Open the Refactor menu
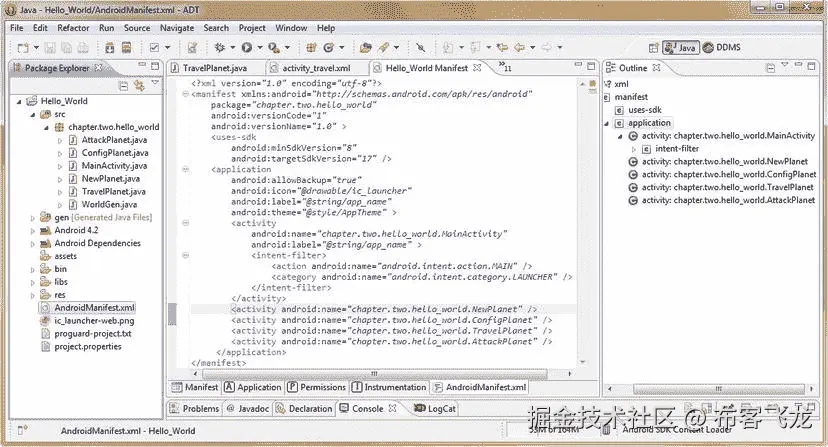 [x=73, y=28]
